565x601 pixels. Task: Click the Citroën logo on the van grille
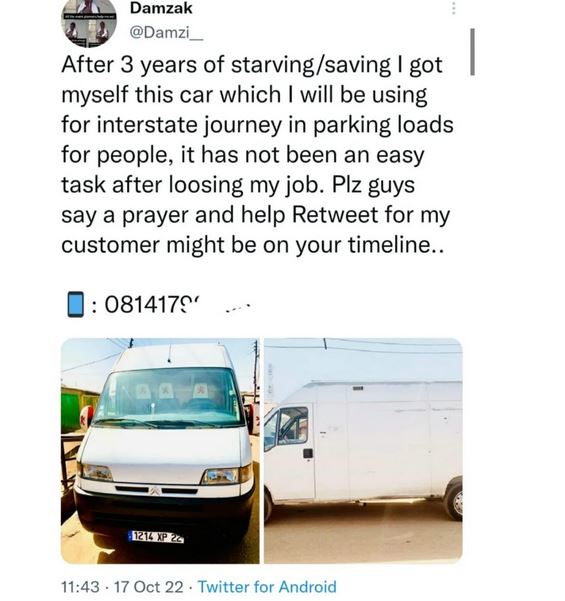tap(155, 490)
